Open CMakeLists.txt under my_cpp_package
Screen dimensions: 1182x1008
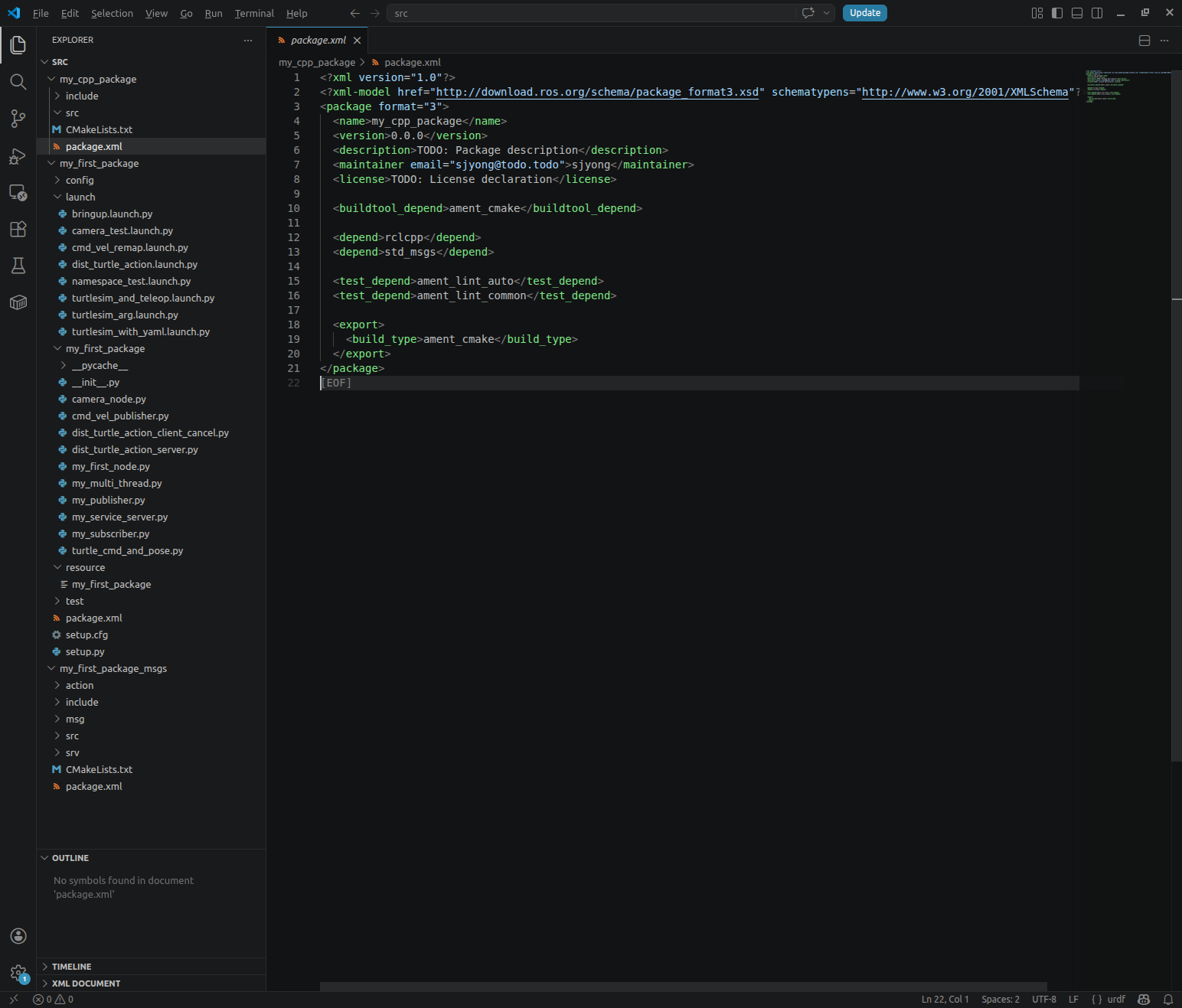pos(151,129)
